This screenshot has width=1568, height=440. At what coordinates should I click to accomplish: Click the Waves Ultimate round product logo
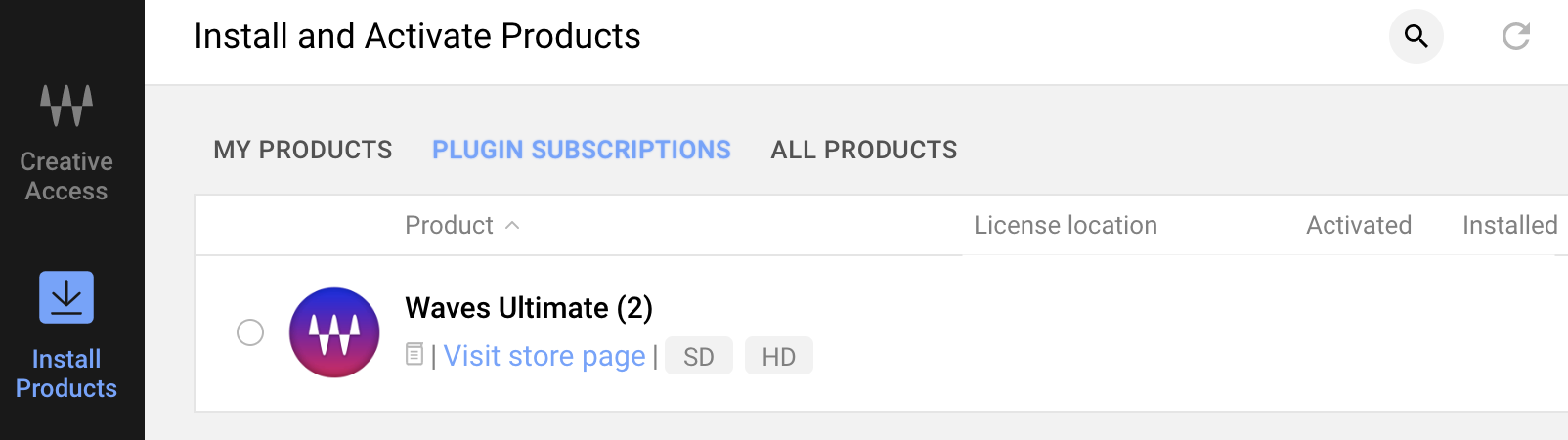[x=334, y=332]
